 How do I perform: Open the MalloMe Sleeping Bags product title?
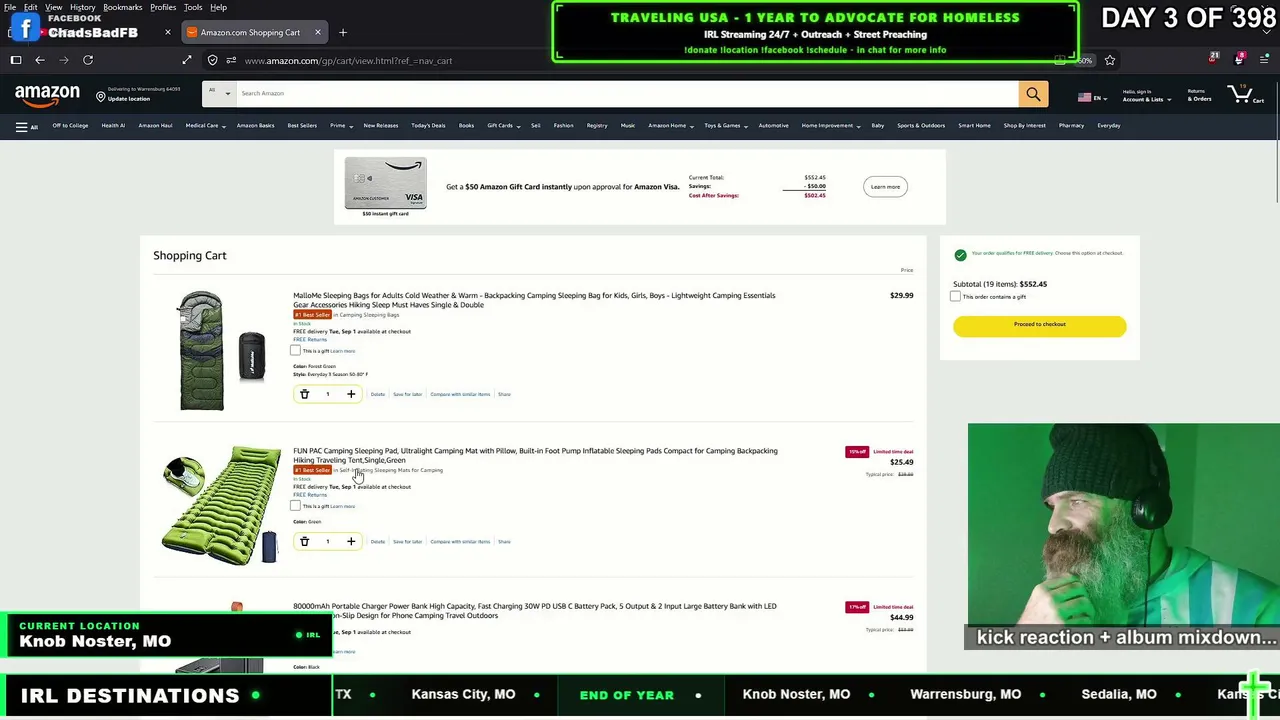534,300
